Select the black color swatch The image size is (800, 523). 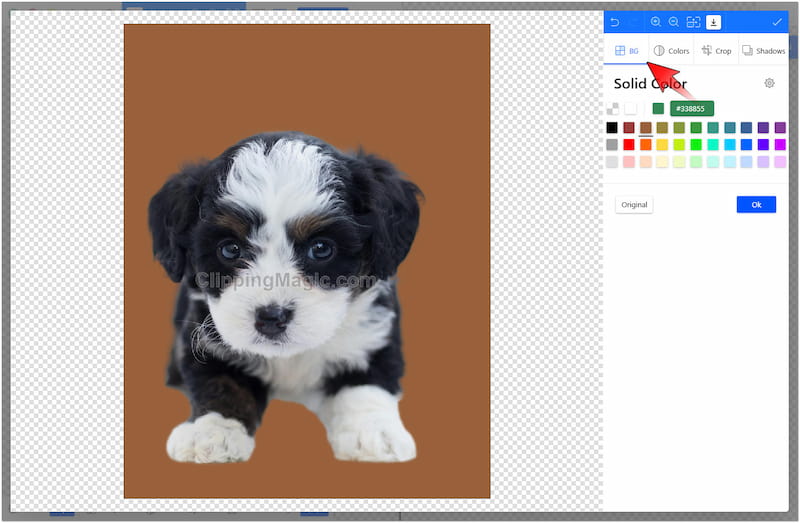[x=612, y=128]
